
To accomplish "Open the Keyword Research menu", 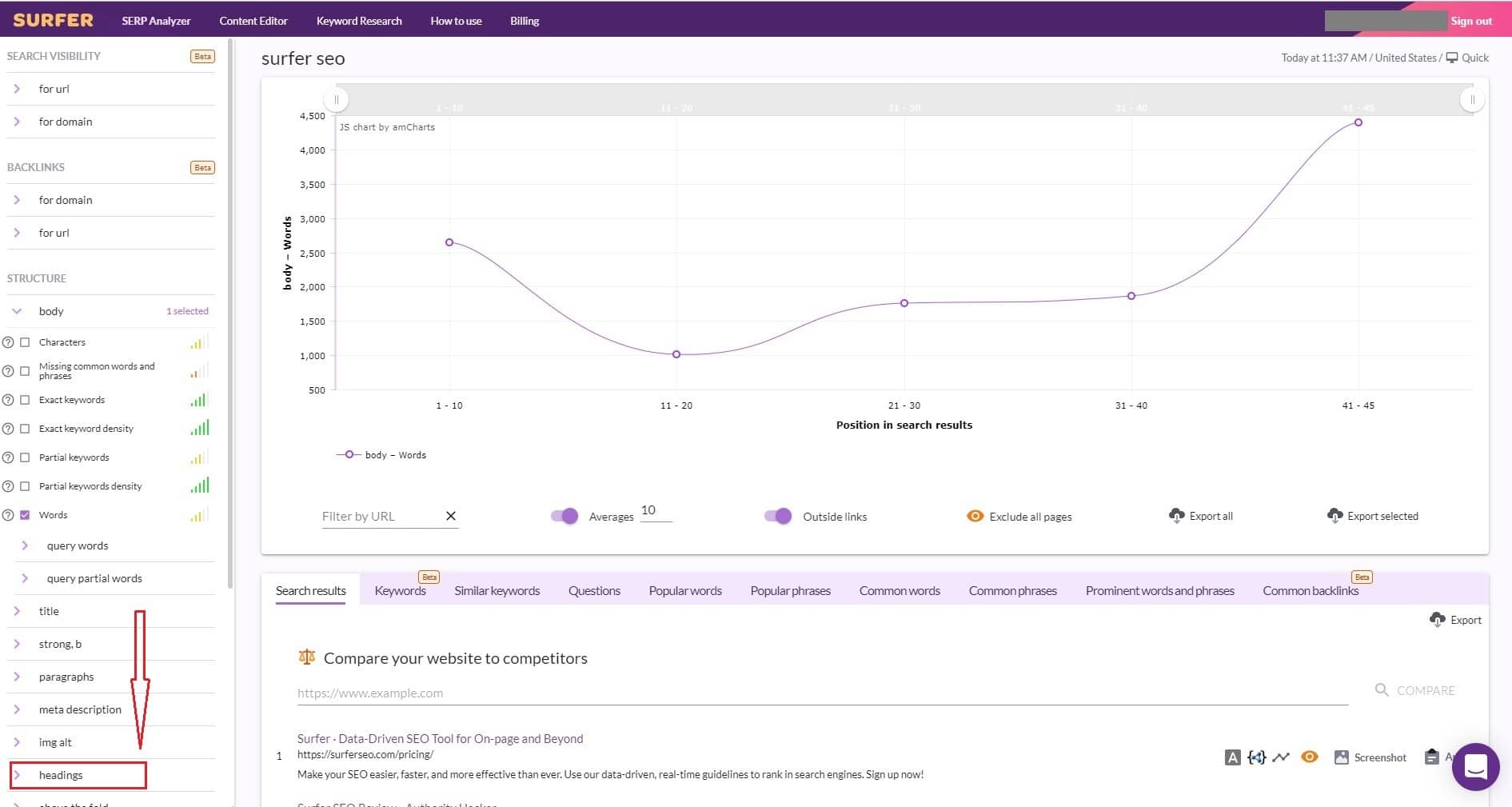I will (358, 20).
